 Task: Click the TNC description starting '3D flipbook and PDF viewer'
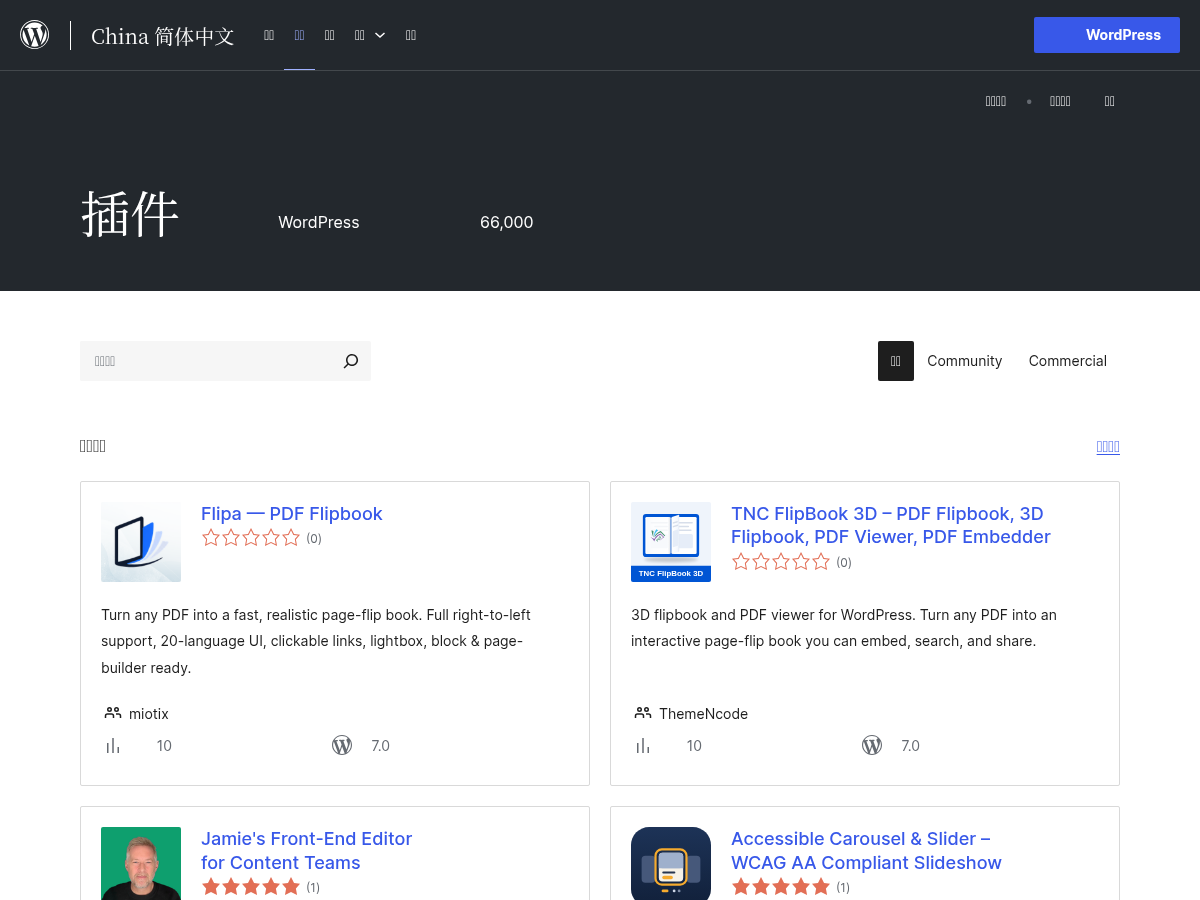844,628
